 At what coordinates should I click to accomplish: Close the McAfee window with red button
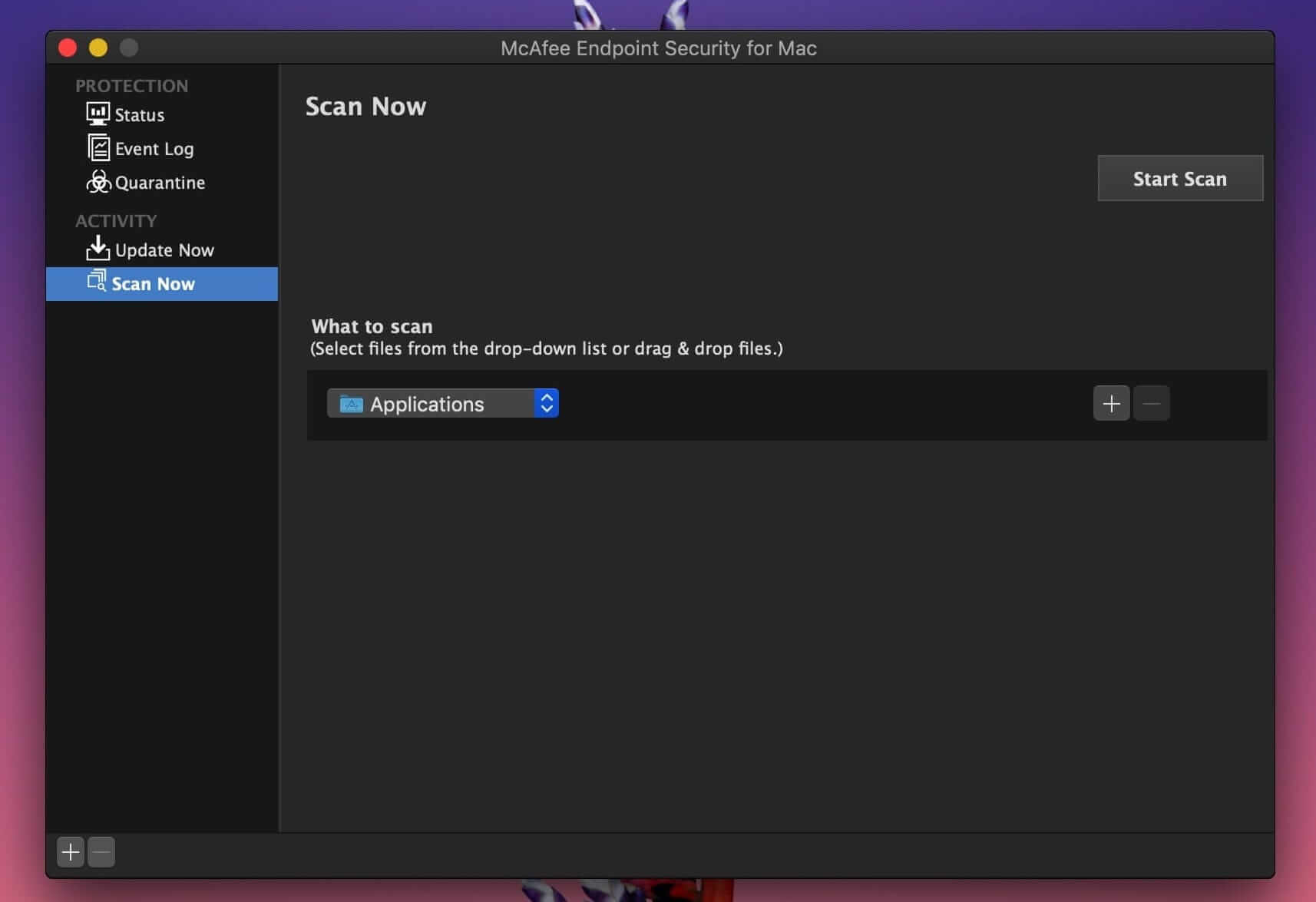point(68,48)
